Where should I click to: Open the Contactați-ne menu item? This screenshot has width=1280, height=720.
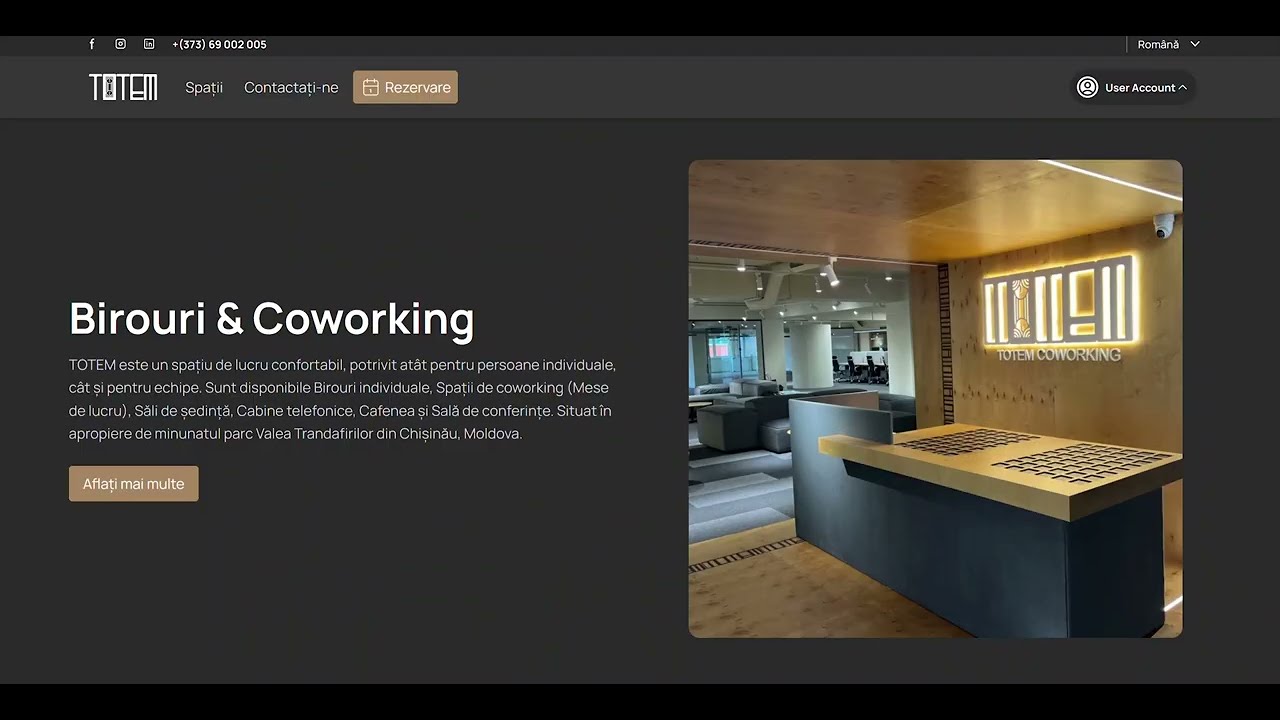(x=291, y=87)
